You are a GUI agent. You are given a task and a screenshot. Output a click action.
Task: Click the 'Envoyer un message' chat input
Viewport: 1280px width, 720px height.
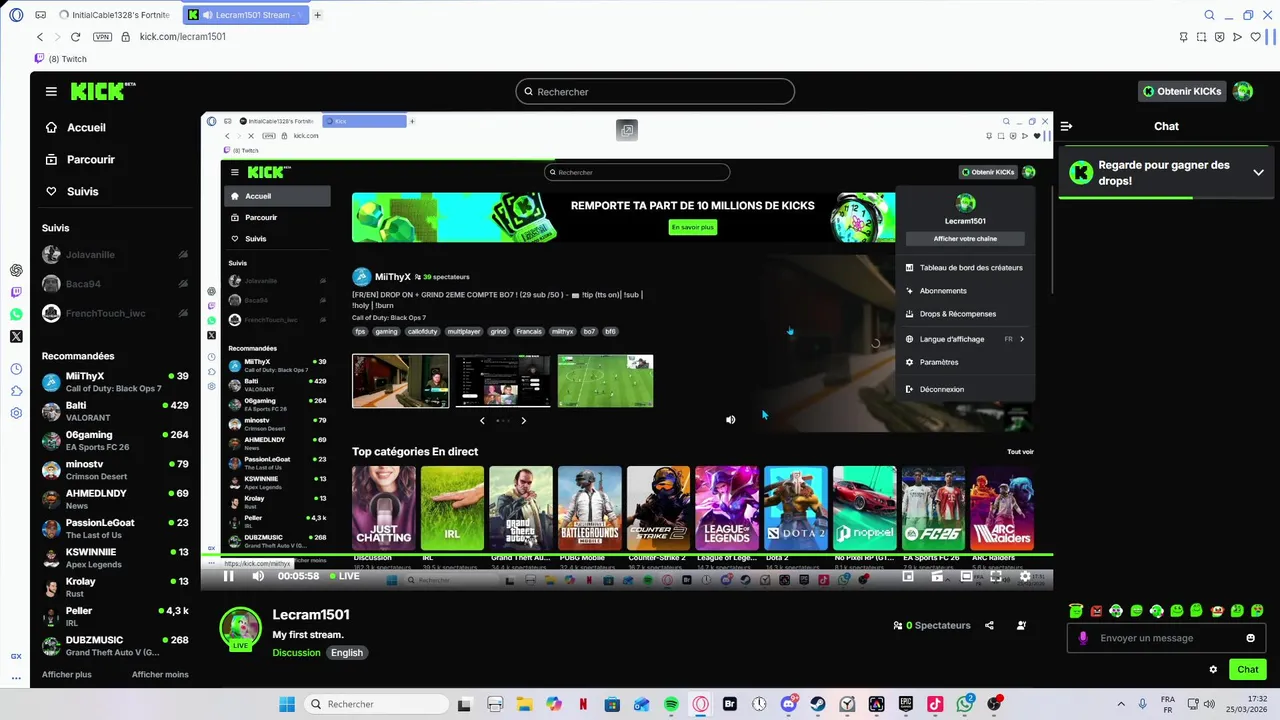pyautogui.click(x=1166, y=638)
